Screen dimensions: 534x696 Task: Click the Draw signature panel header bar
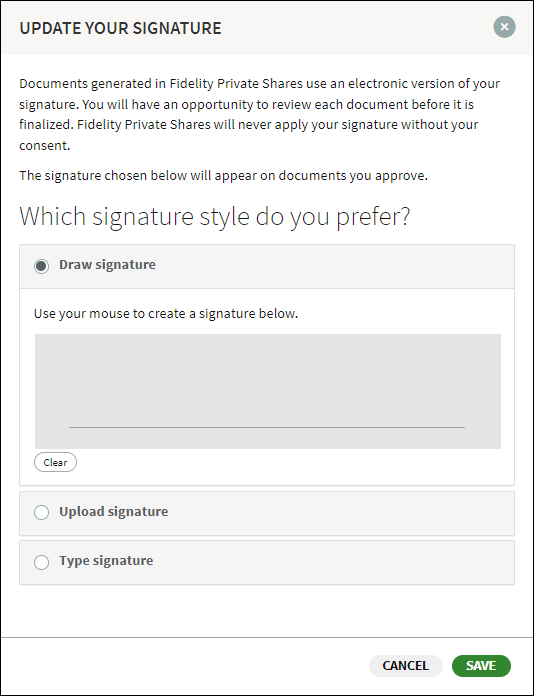267,266
